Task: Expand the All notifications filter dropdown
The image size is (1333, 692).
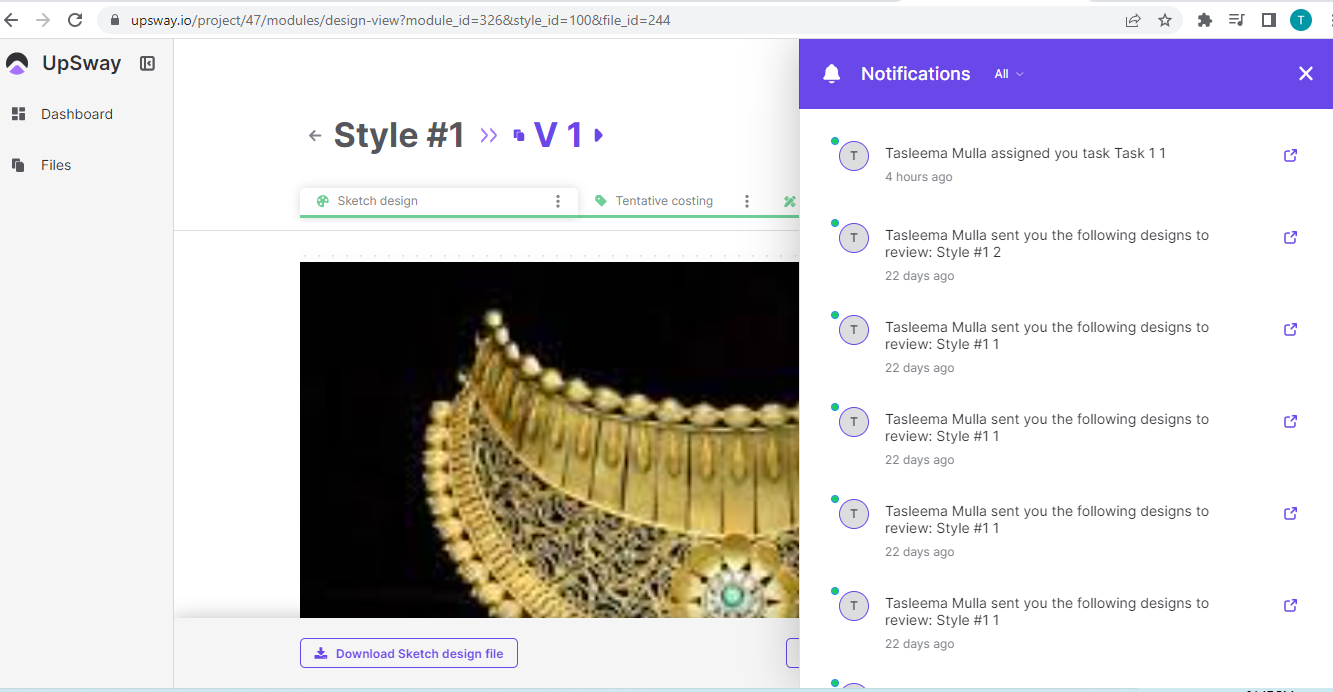Action: 1008,73
